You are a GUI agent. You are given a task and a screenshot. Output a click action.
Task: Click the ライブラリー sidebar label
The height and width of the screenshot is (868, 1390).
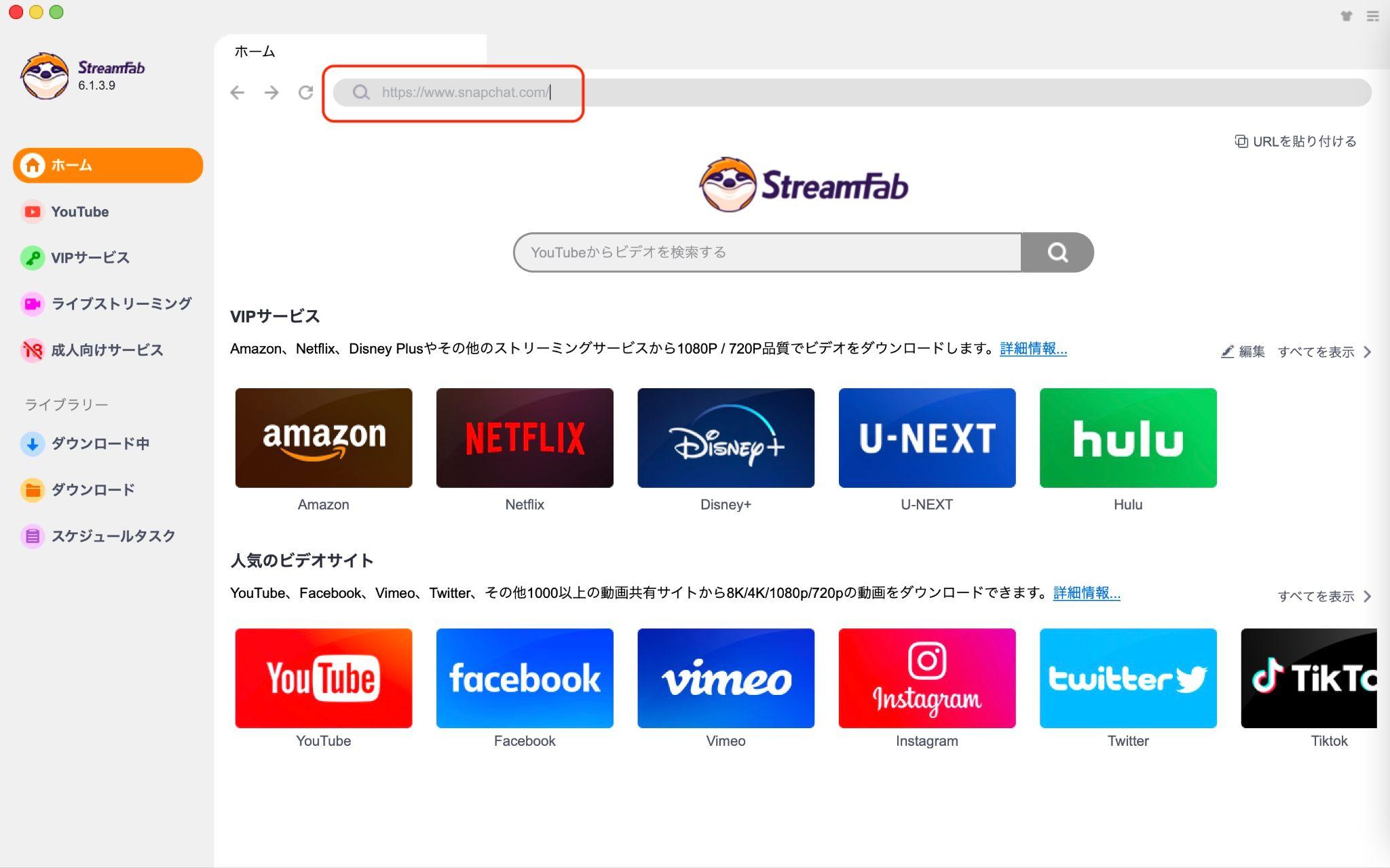(67, 404)
